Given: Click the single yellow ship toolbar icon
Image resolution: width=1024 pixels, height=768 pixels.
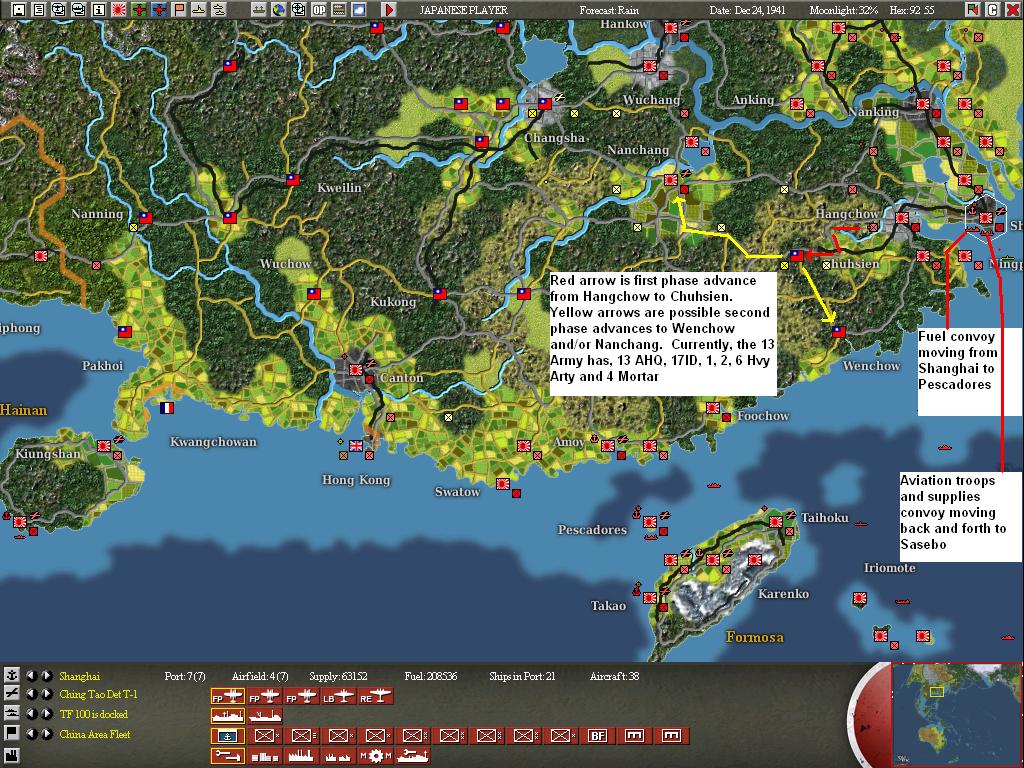Looking at the screenshot, I should 199,10.
